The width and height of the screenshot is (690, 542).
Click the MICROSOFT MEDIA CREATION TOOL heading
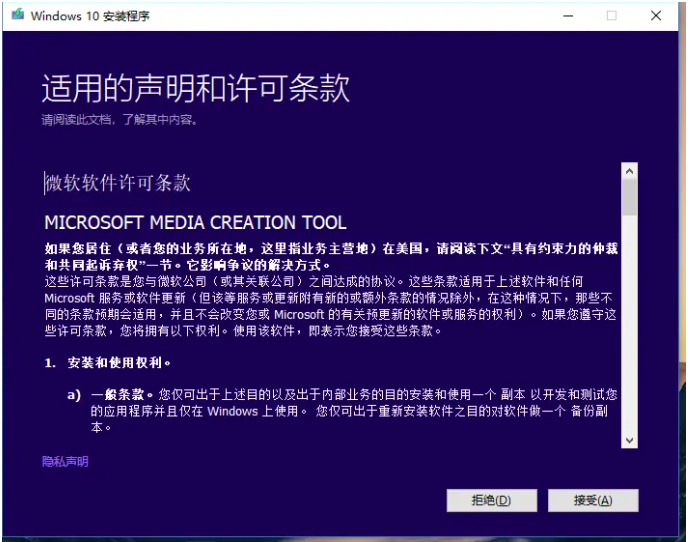click(196, 222)
